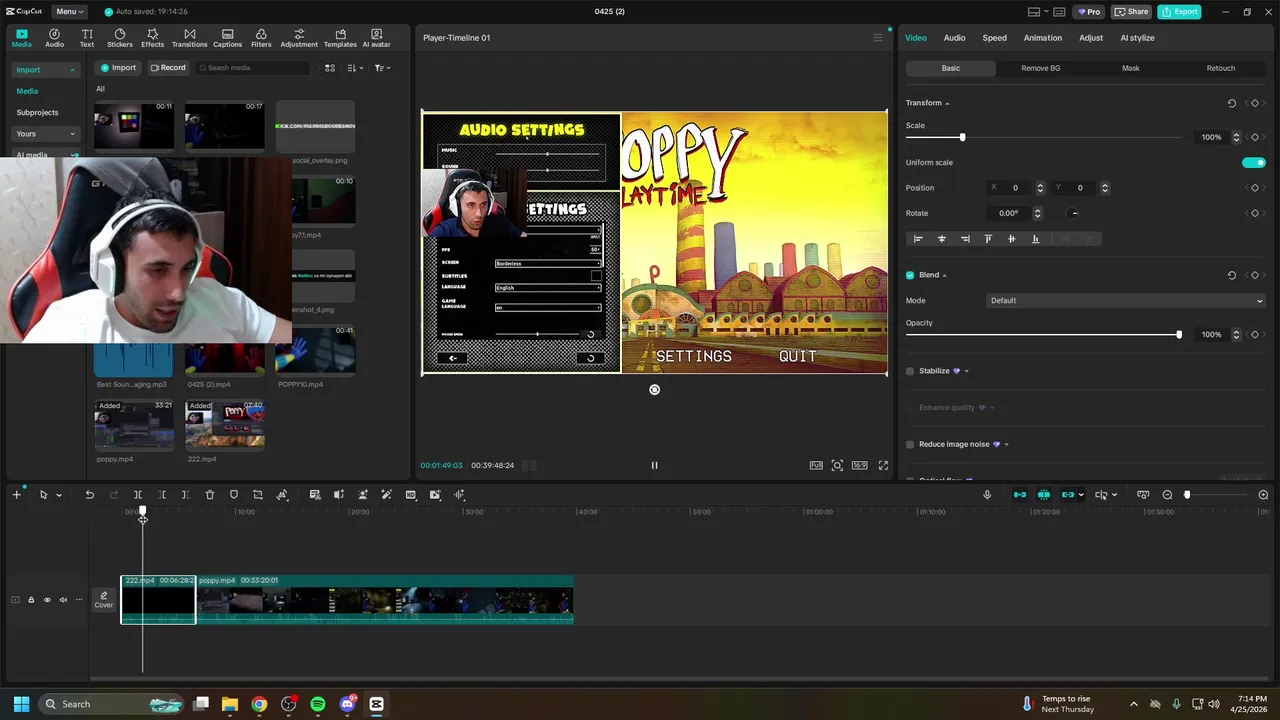Switch to the Audio tab in inspector
Screen dimensions: 1280x720
(954, 38)
